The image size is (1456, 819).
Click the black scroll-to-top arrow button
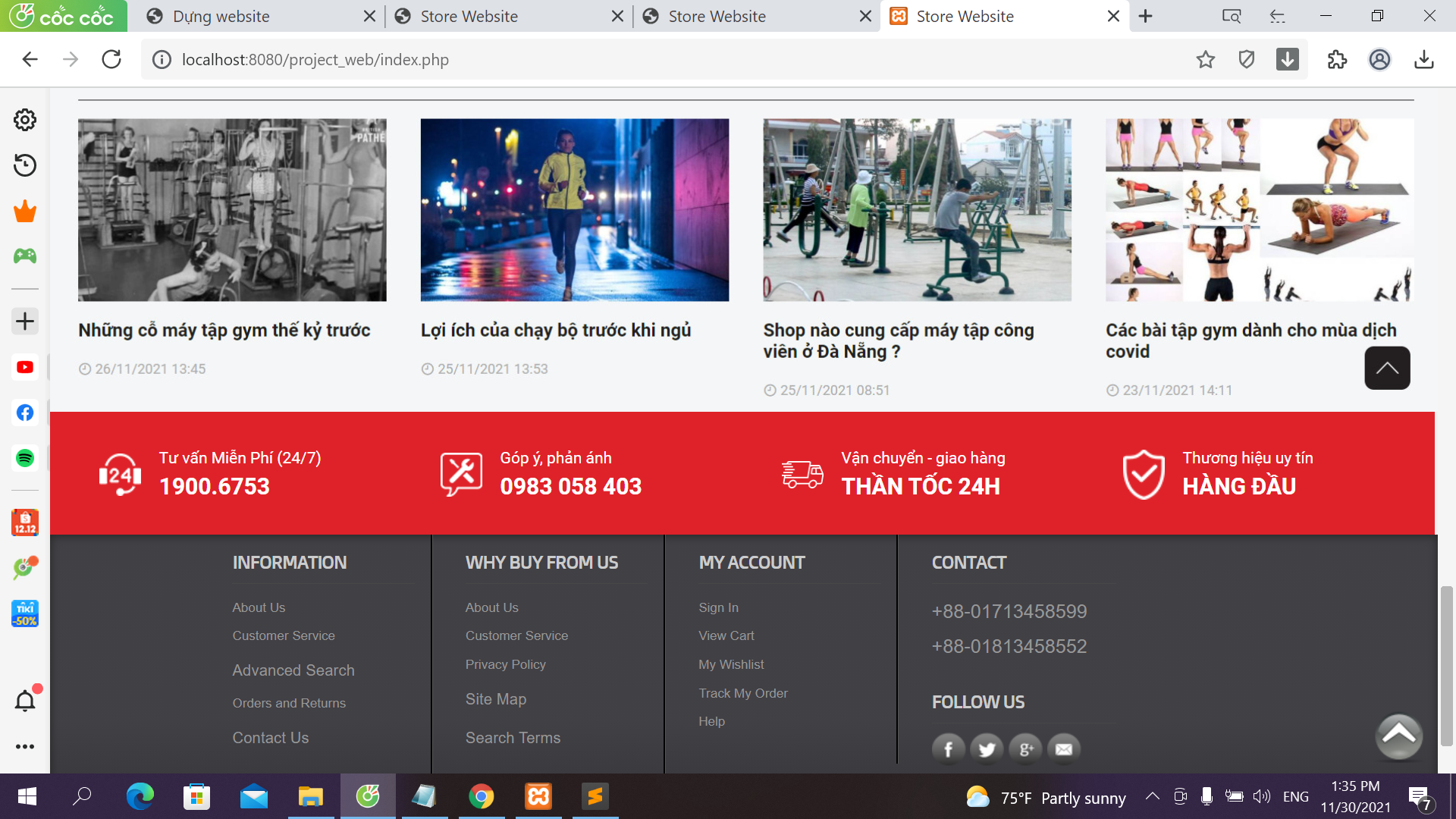tap(1387, 369)
